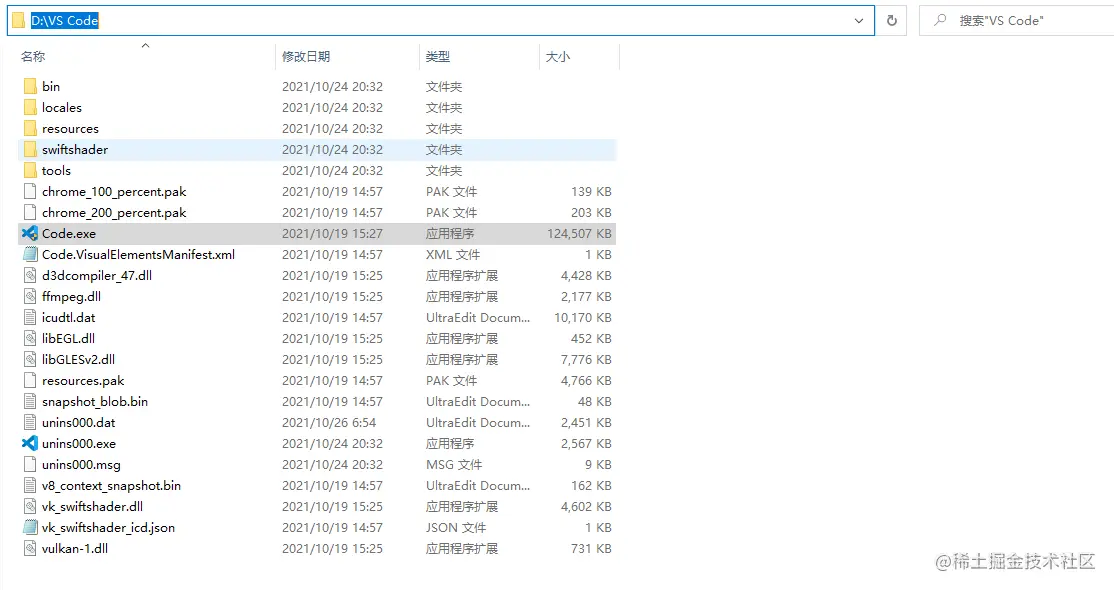Click the 10,170 KB size of icudtl.dat
The height and width of the screenshot is (590, 1114).
[583, 318]
